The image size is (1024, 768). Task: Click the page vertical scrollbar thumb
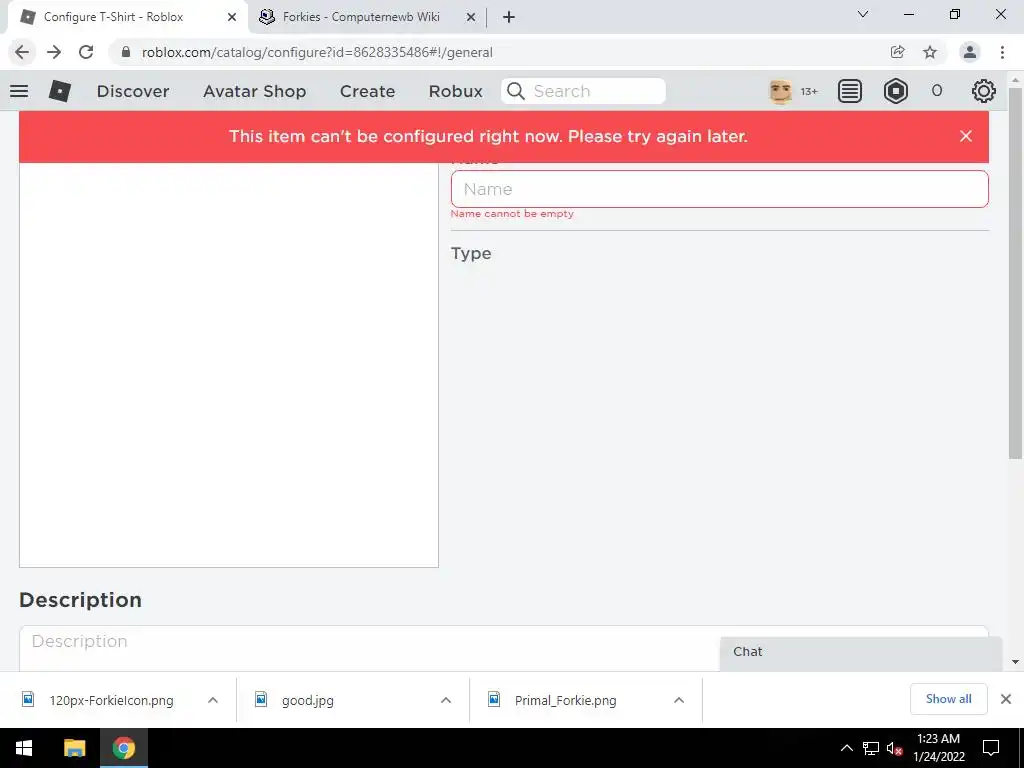pyautogui.click(x=1016, y=273)
